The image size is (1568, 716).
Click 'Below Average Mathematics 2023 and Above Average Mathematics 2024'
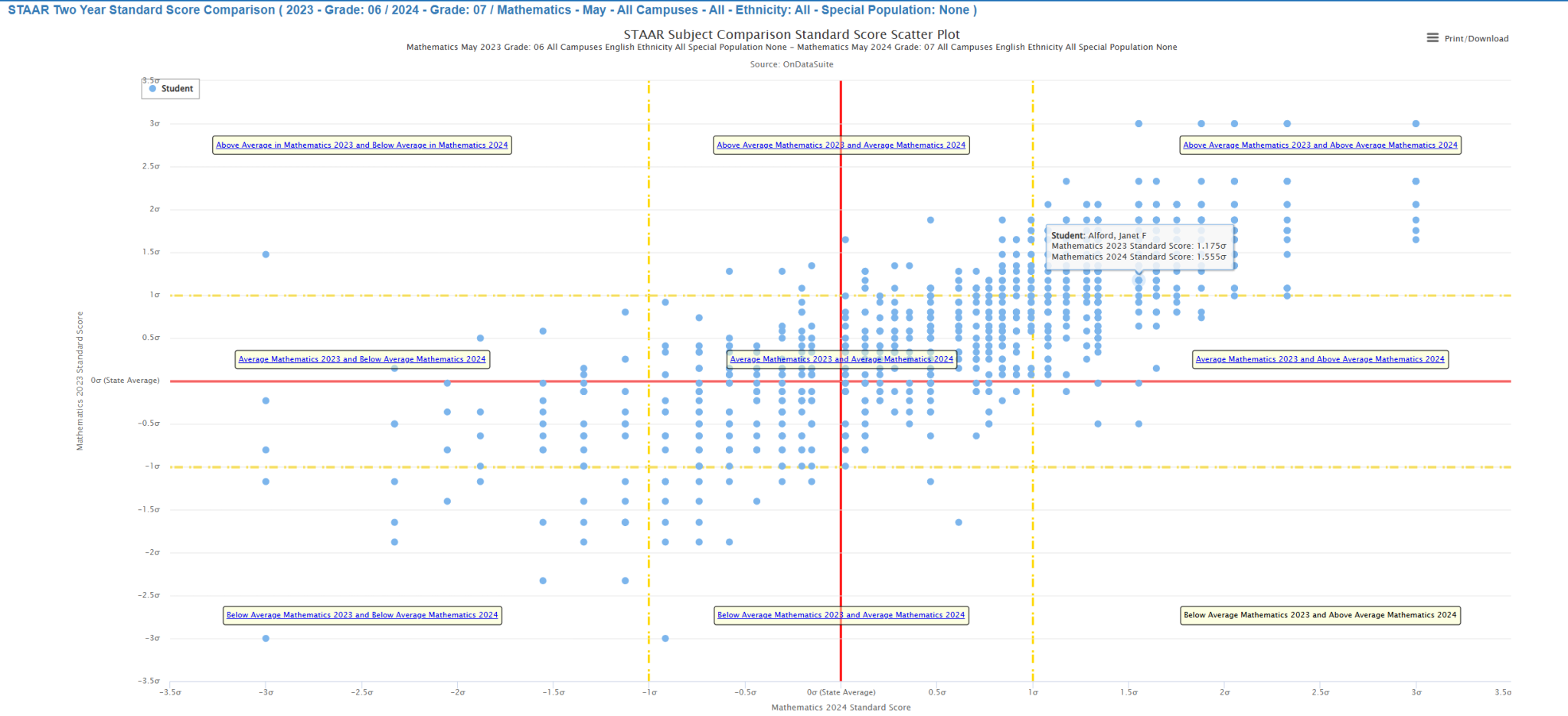pyautogui.click(x=1320, y=615)
